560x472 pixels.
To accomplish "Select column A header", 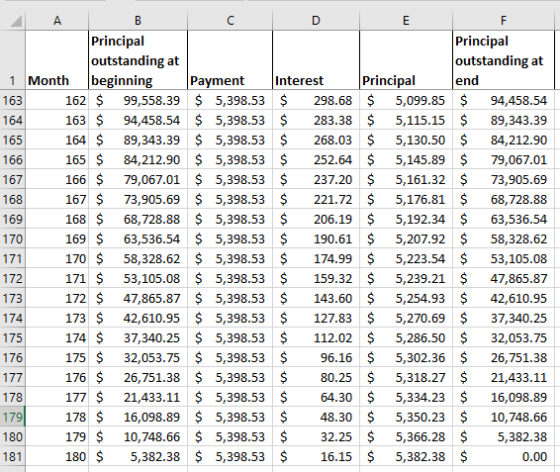I will (57, 21).
